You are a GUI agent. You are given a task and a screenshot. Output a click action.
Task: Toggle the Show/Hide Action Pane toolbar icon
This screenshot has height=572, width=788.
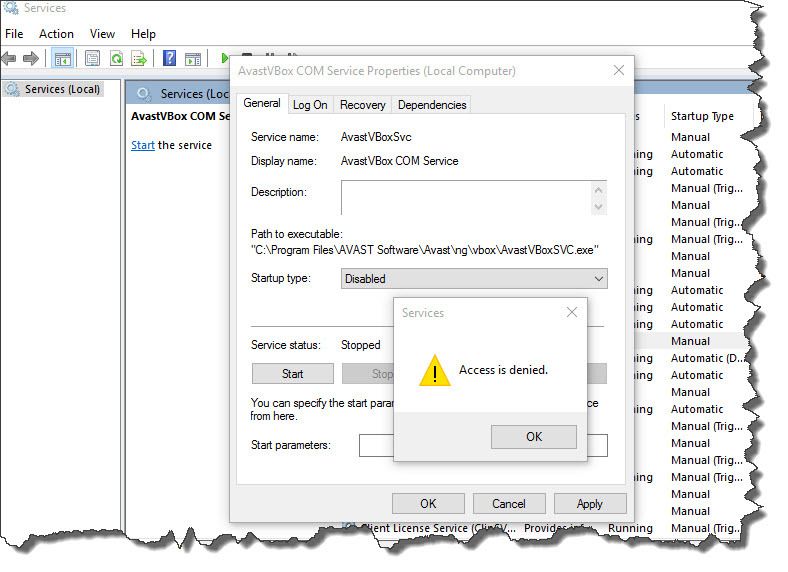193,58
